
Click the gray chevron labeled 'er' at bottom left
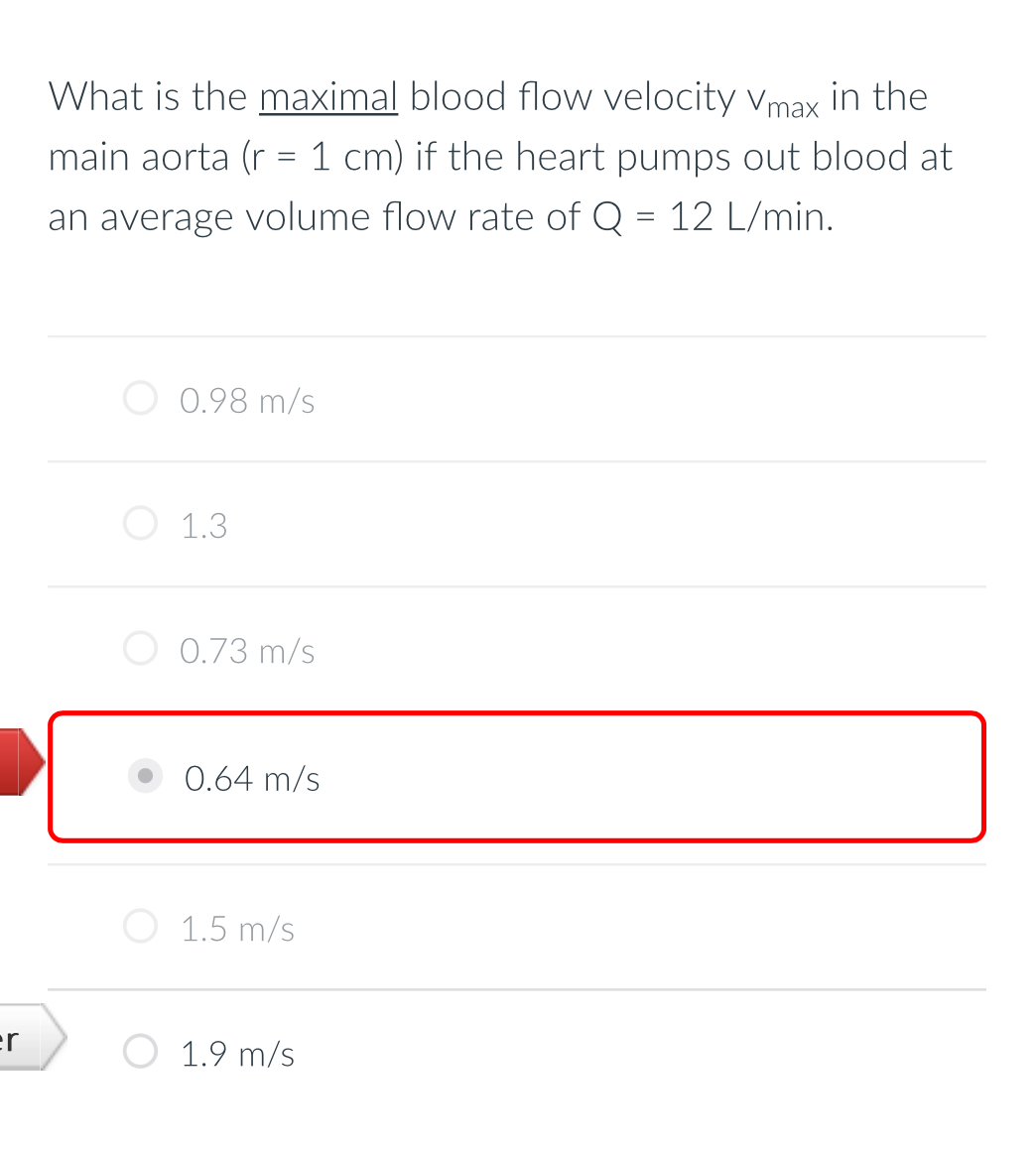pos(25,1039)
